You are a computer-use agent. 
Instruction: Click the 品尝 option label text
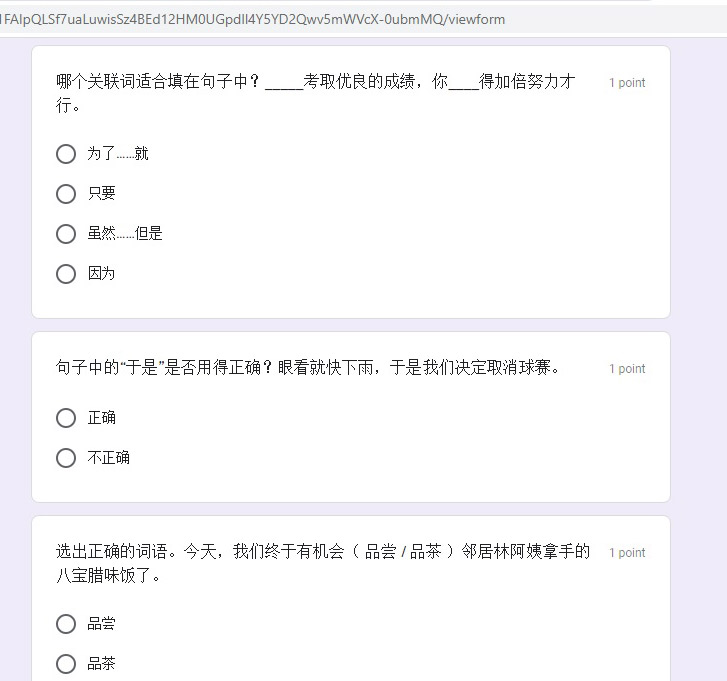(102, 624)
